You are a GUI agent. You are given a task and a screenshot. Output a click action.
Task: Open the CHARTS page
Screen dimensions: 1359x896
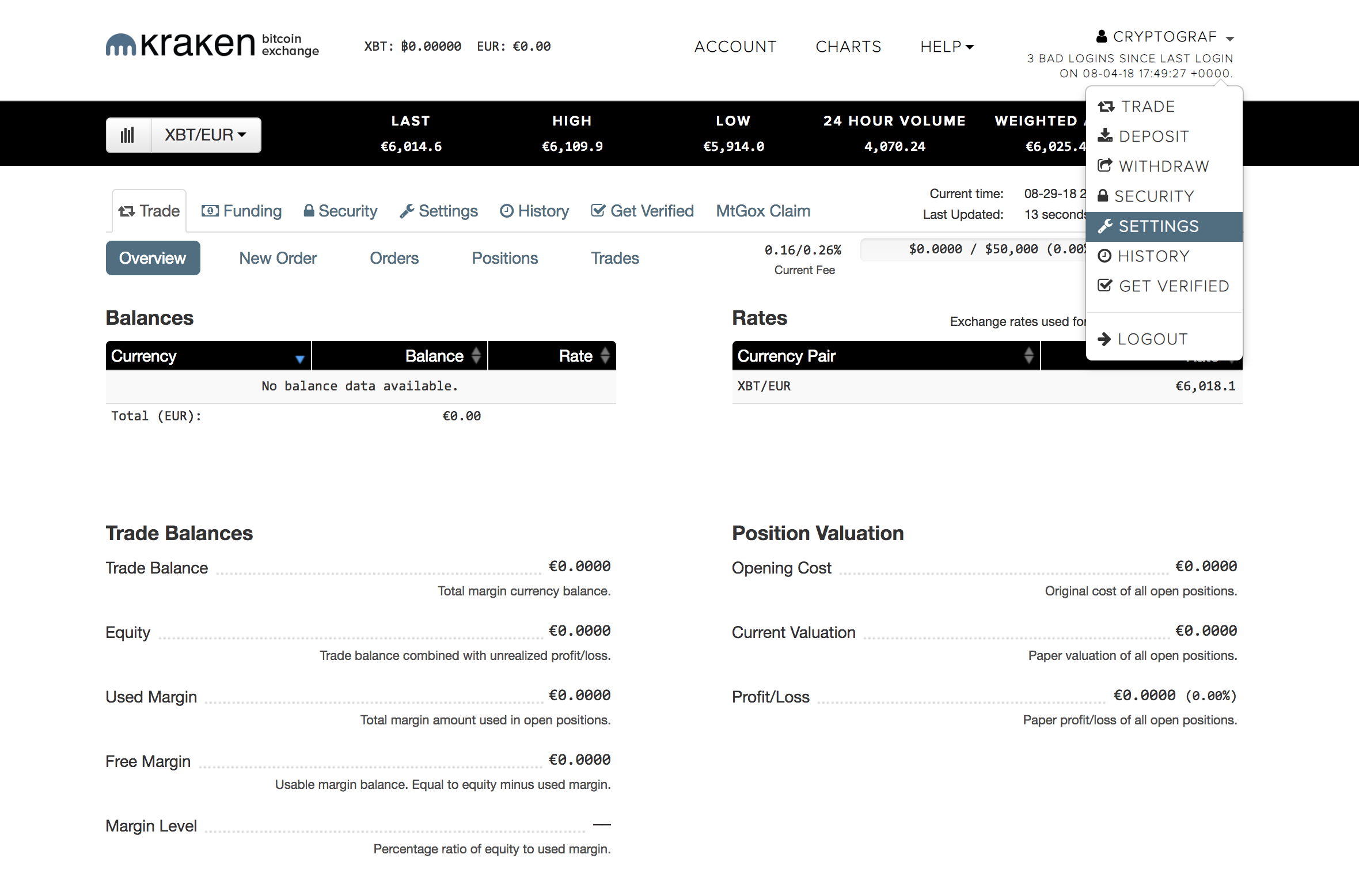(848, 47)
